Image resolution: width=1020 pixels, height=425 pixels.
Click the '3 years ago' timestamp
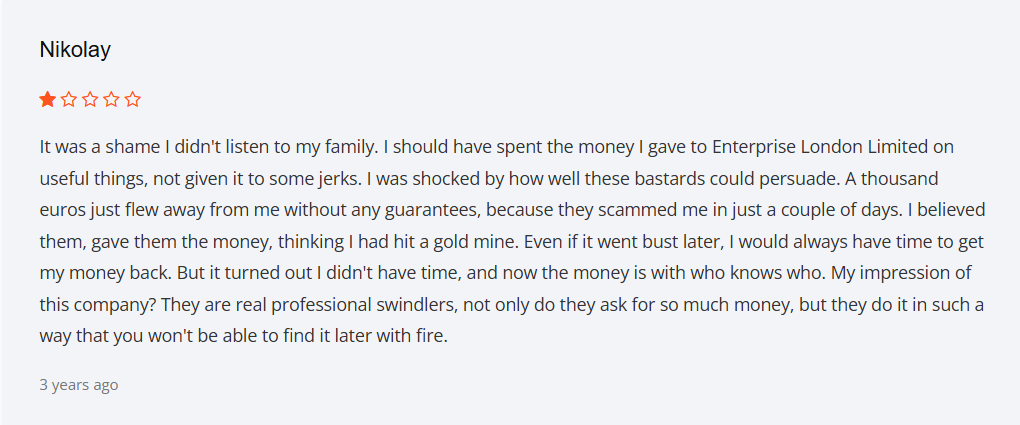click(79, 385)
